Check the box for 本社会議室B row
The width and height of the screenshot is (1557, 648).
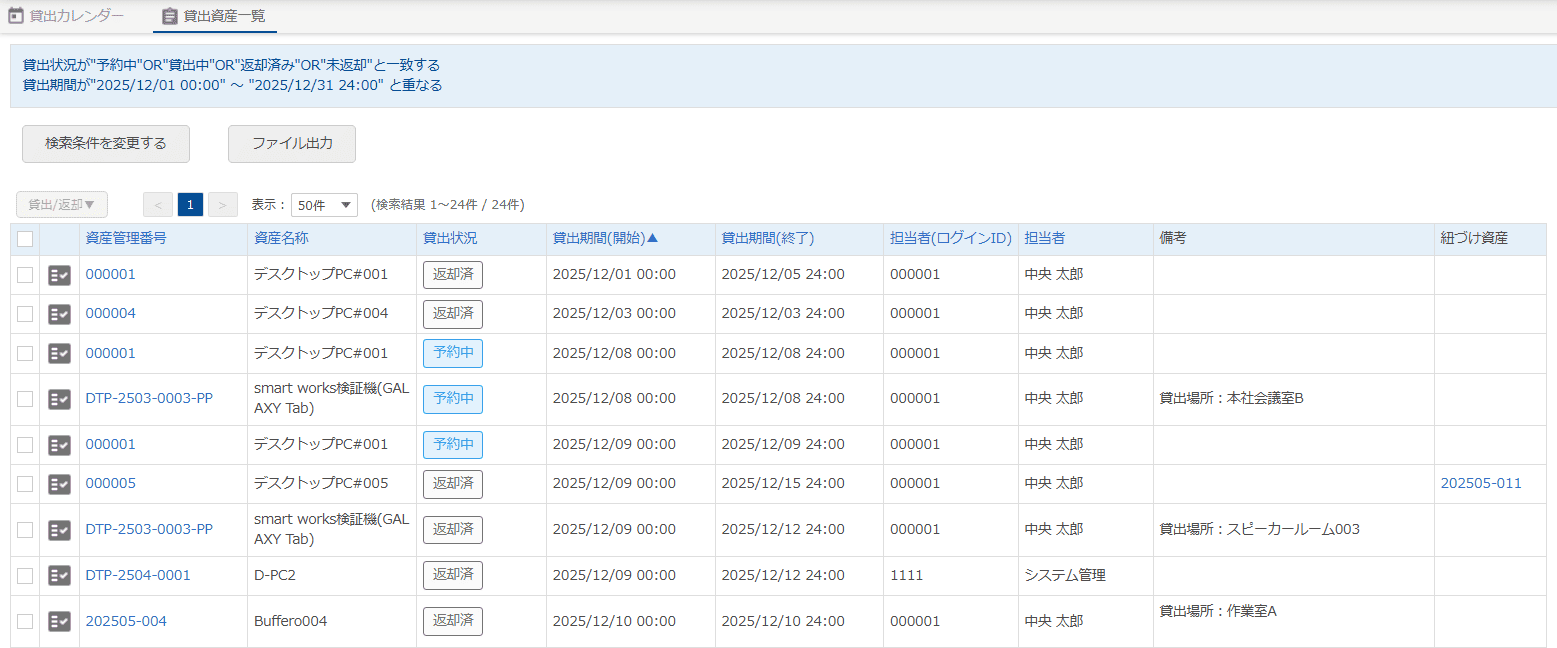pos(25,399)
